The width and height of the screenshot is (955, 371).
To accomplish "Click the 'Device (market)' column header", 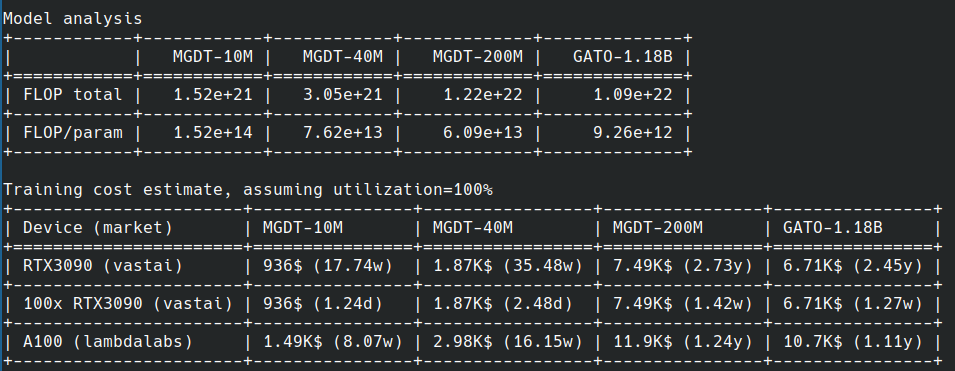I will pyautogui.click(x=97, y=228).
